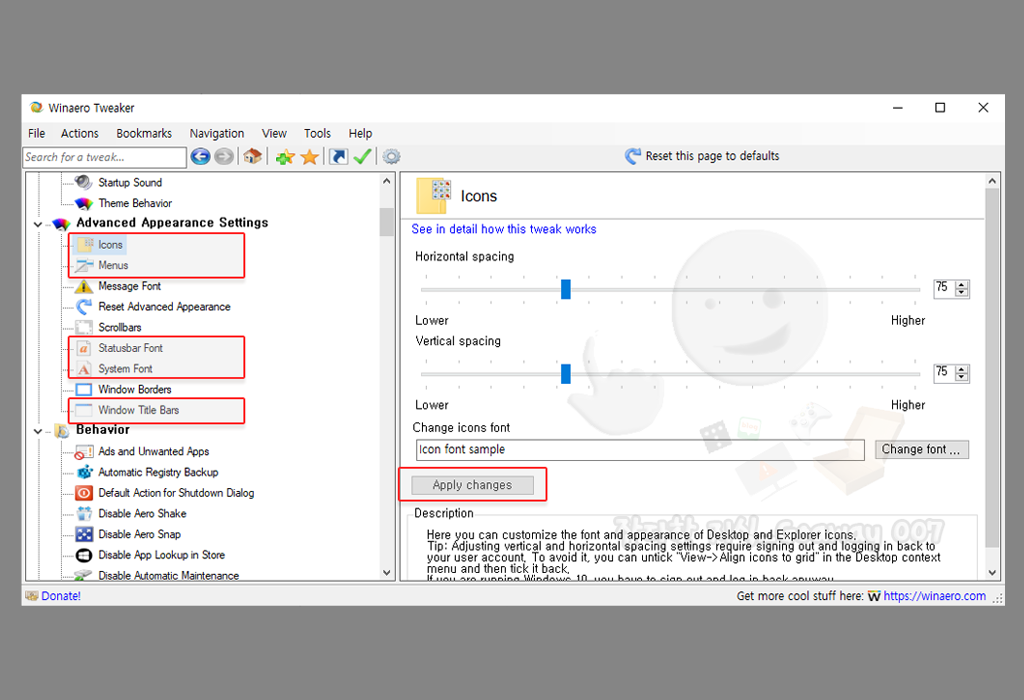Click the Disable Aero Snap icon
Image resolution: width=1024 pixels, height=700 pixels.
(x=84, y=534)
